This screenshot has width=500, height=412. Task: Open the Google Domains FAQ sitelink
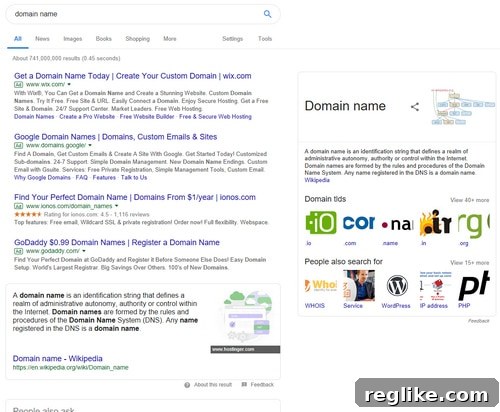click(82, 178)
